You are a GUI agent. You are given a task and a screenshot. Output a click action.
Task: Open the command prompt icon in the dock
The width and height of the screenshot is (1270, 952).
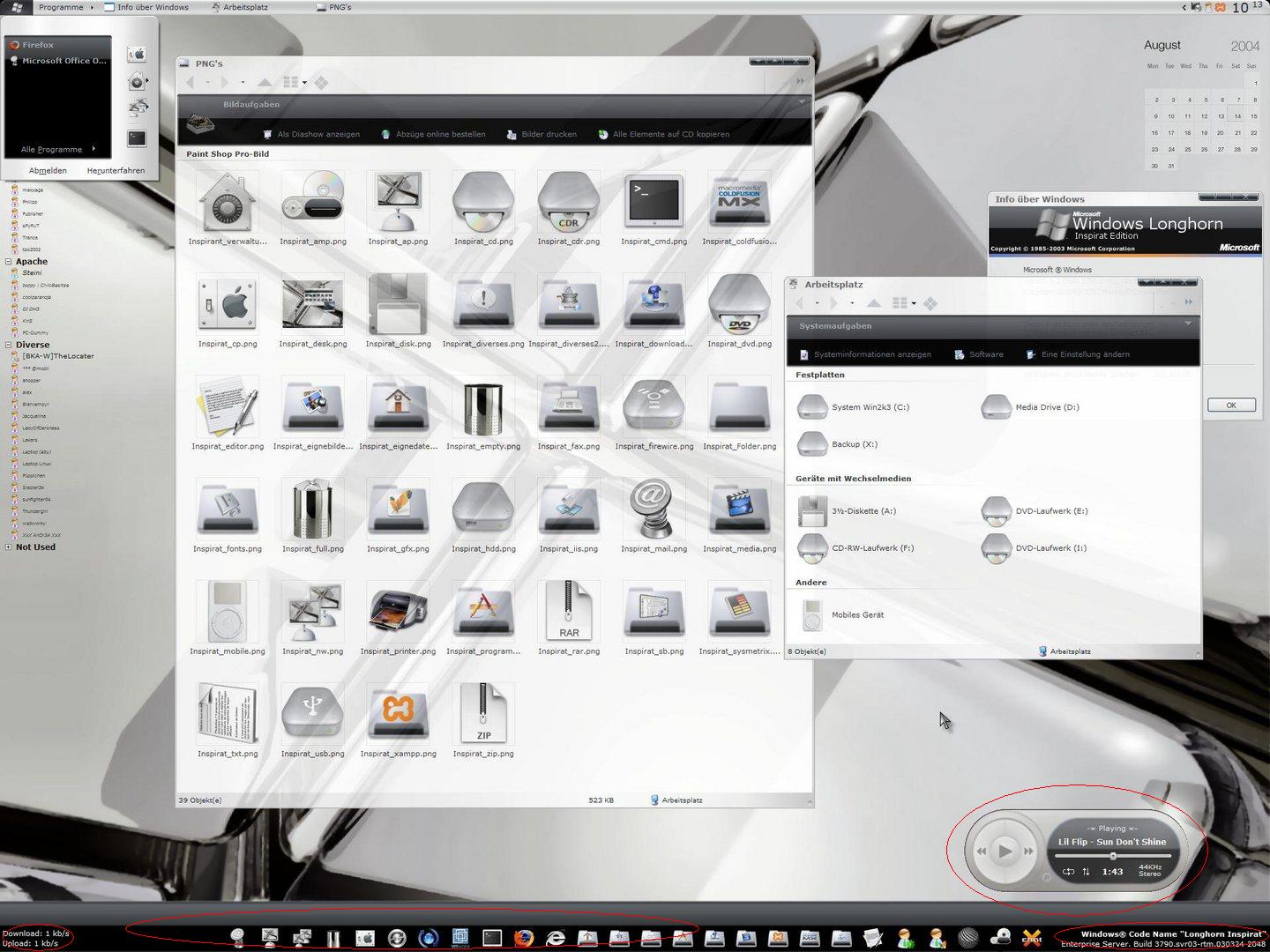[x=492, y=938]
